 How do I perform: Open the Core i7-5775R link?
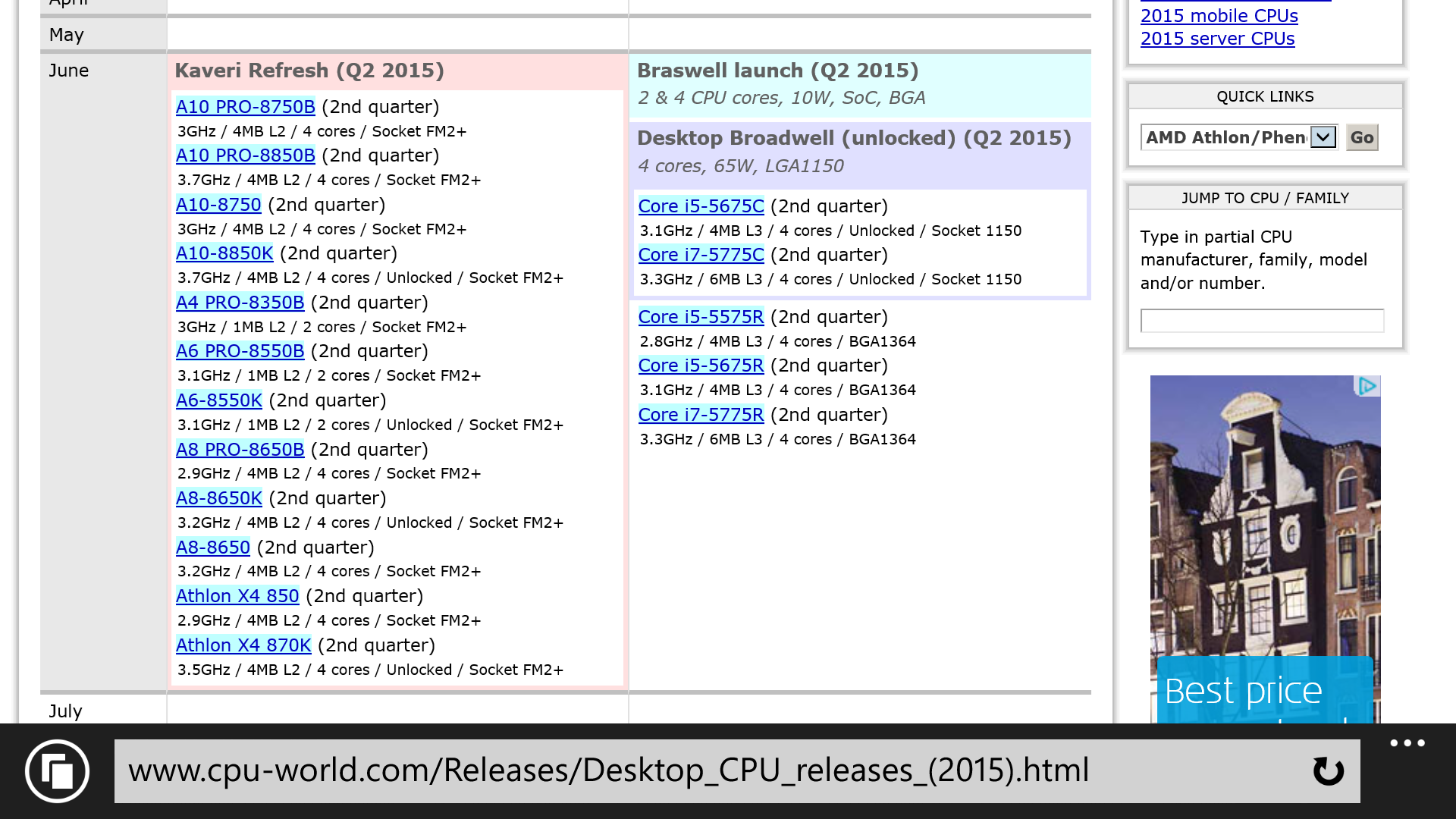pos(701,415)
